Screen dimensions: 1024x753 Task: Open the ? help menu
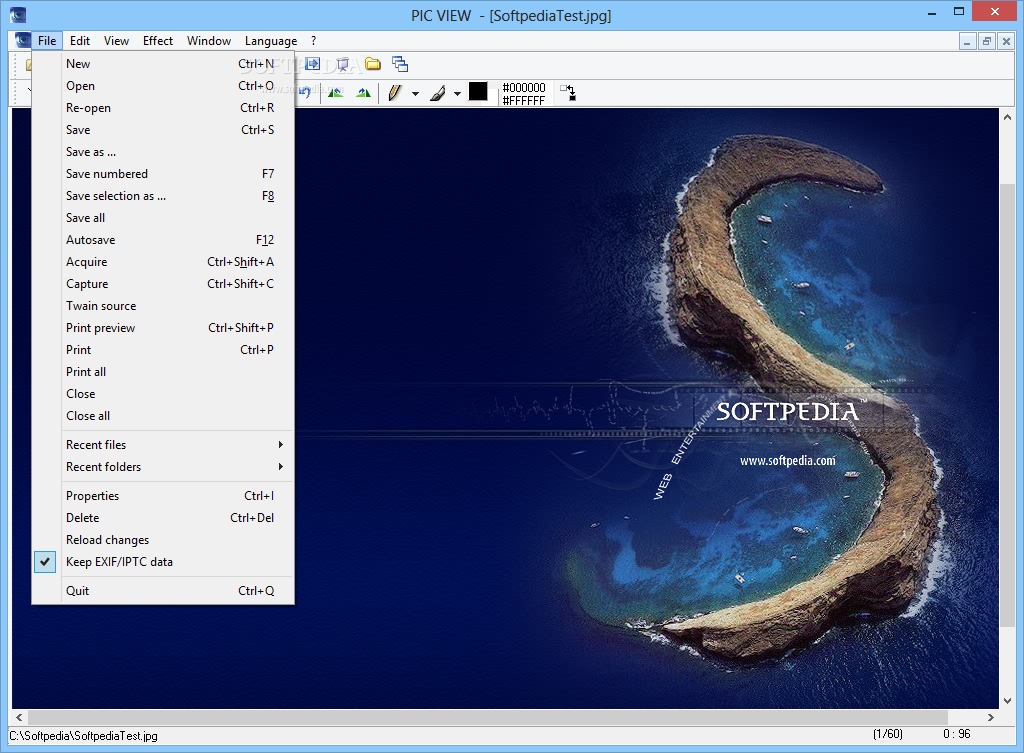[313, 40]
